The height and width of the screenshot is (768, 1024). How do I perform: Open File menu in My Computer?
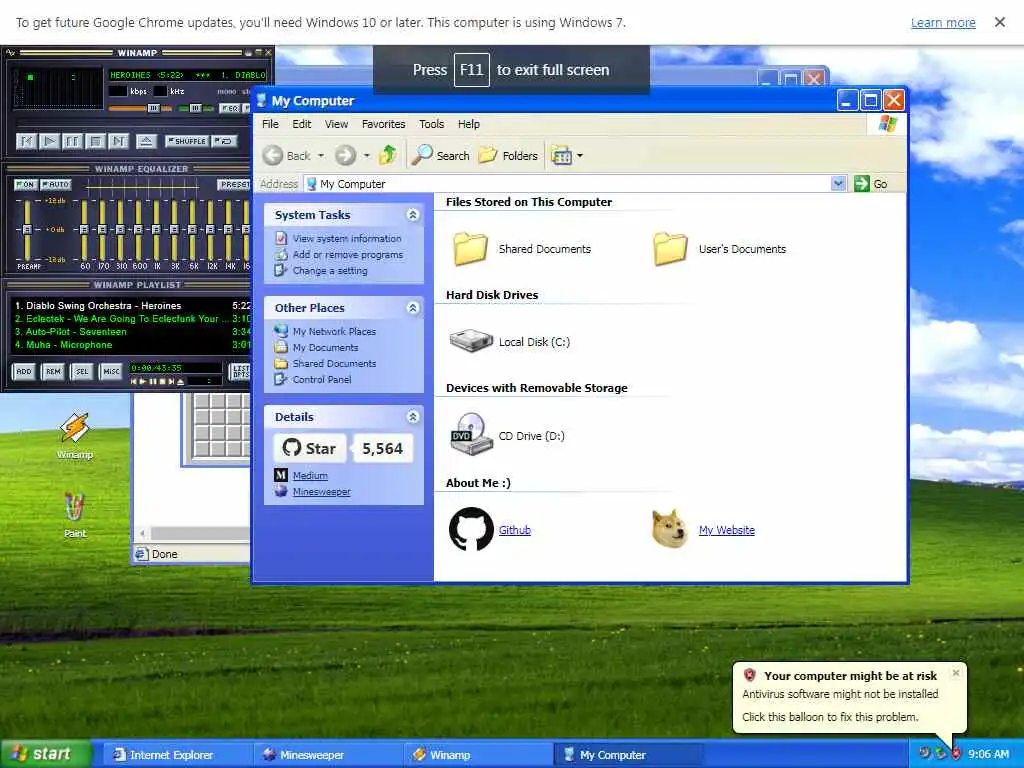point(270,124)
